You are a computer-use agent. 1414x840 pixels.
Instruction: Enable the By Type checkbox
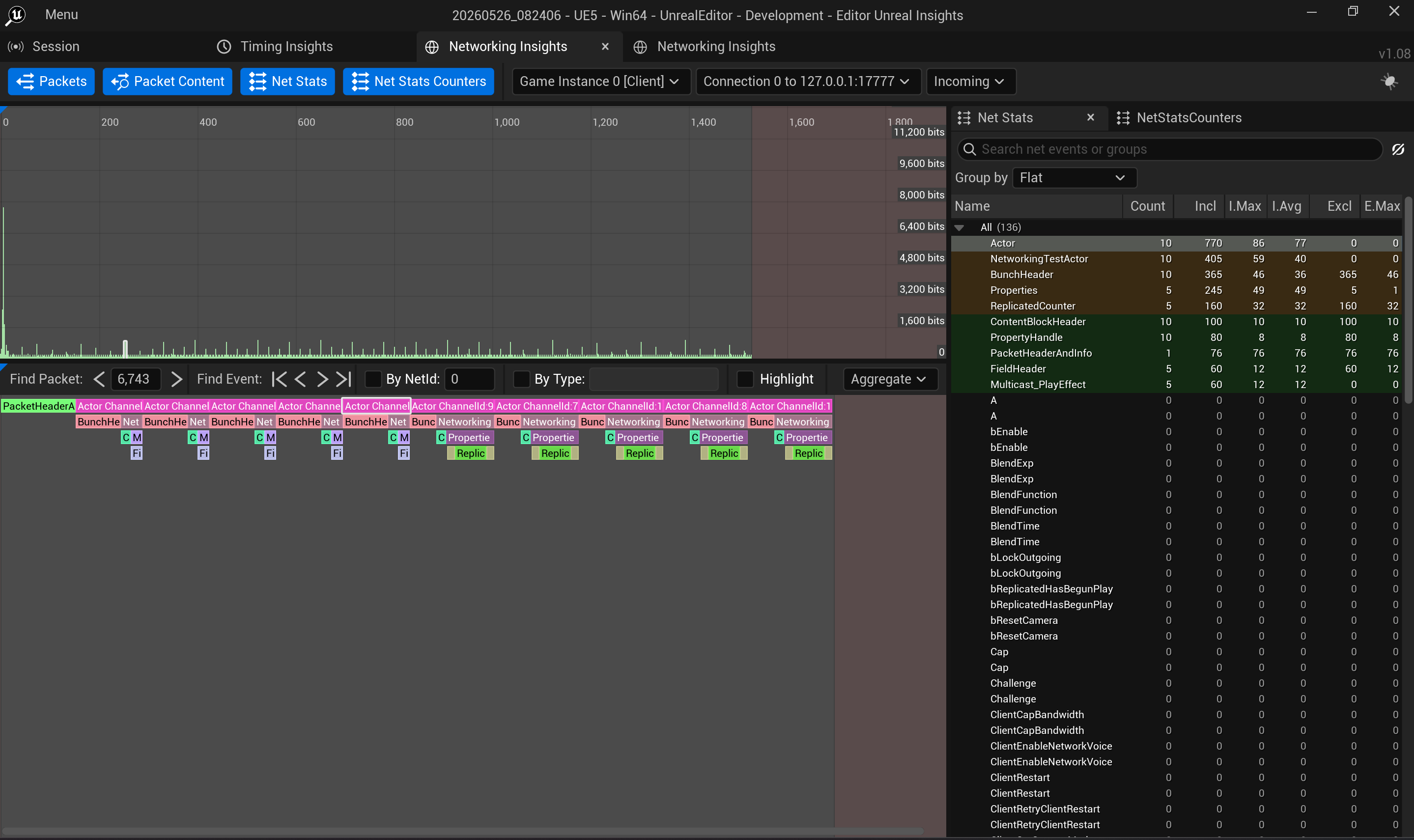521,379
